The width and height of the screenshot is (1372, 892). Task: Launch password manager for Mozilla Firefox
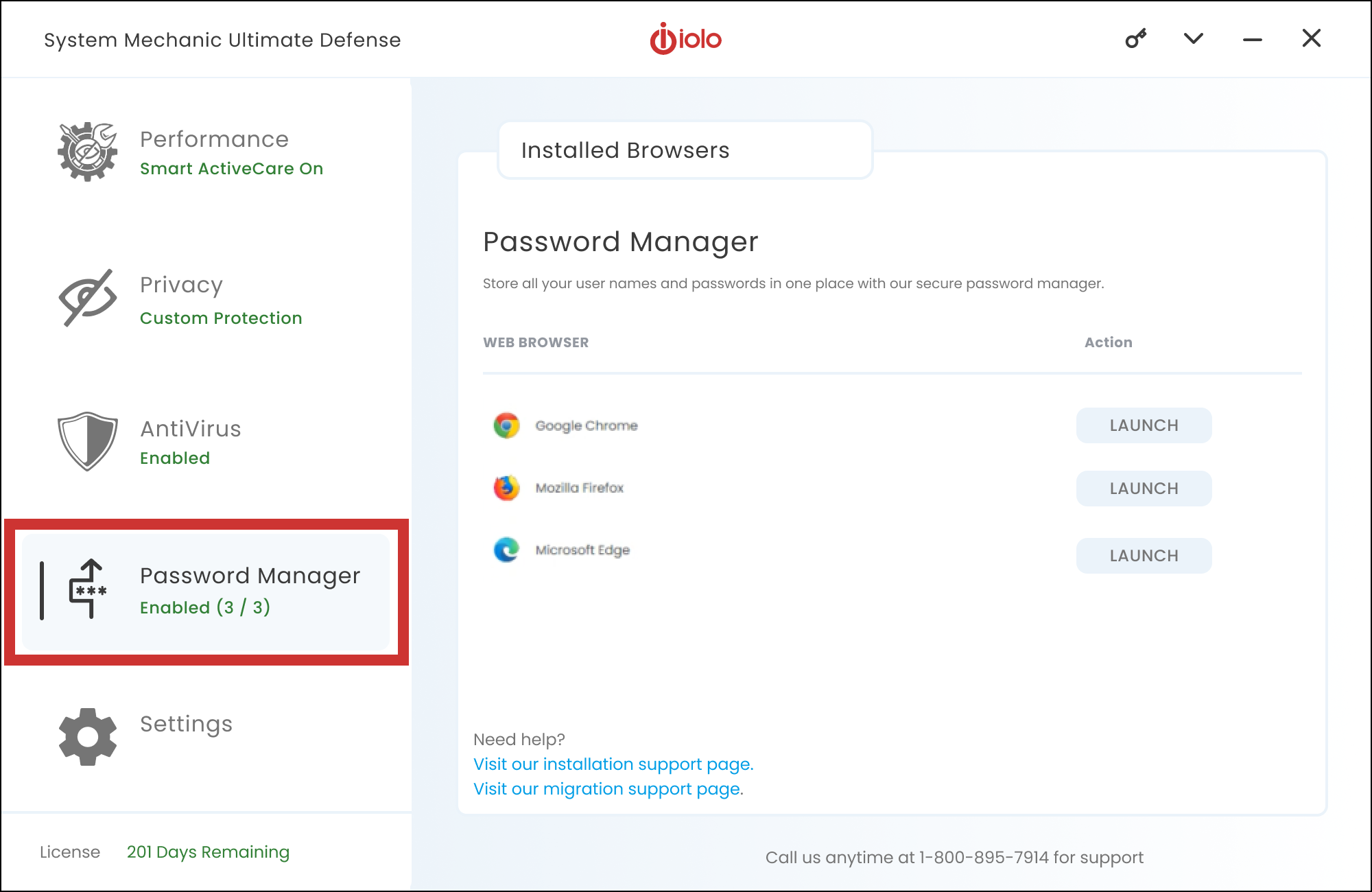coord(1144,489)
